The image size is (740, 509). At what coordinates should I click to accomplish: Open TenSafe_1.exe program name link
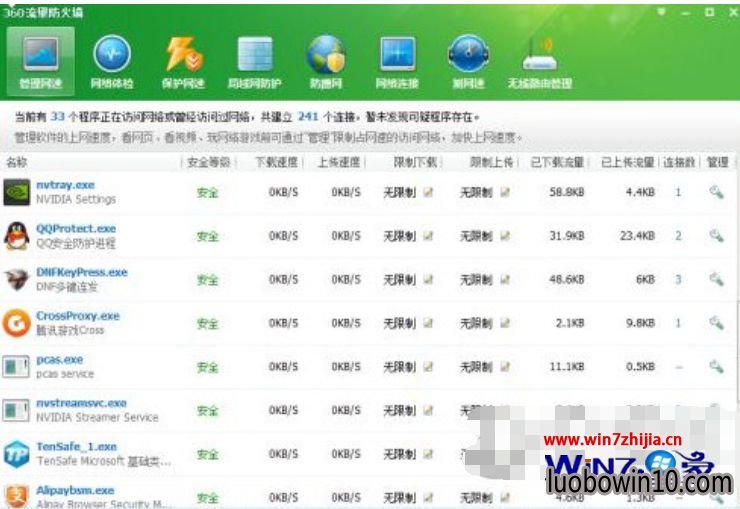(x=76, y=447)
